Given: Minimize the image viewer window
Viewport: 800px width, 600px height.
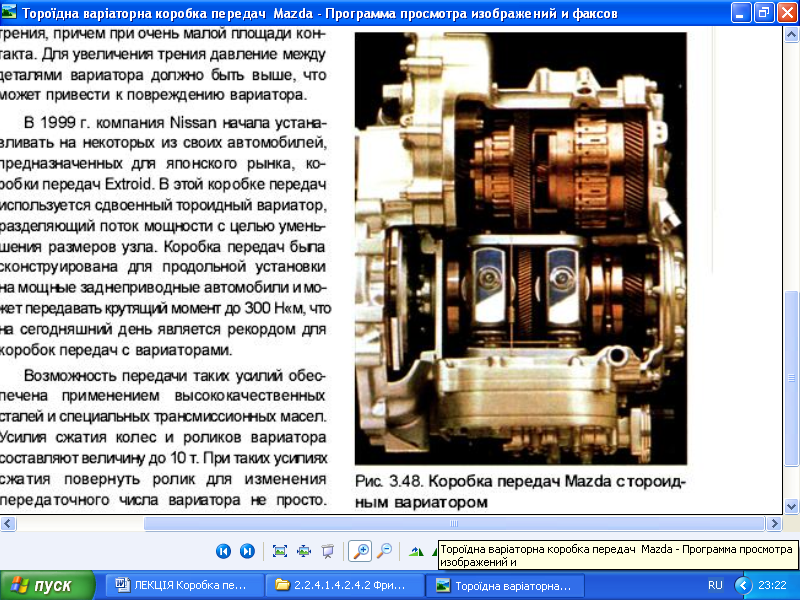Looking at the screenshot, I should (741, 12).
